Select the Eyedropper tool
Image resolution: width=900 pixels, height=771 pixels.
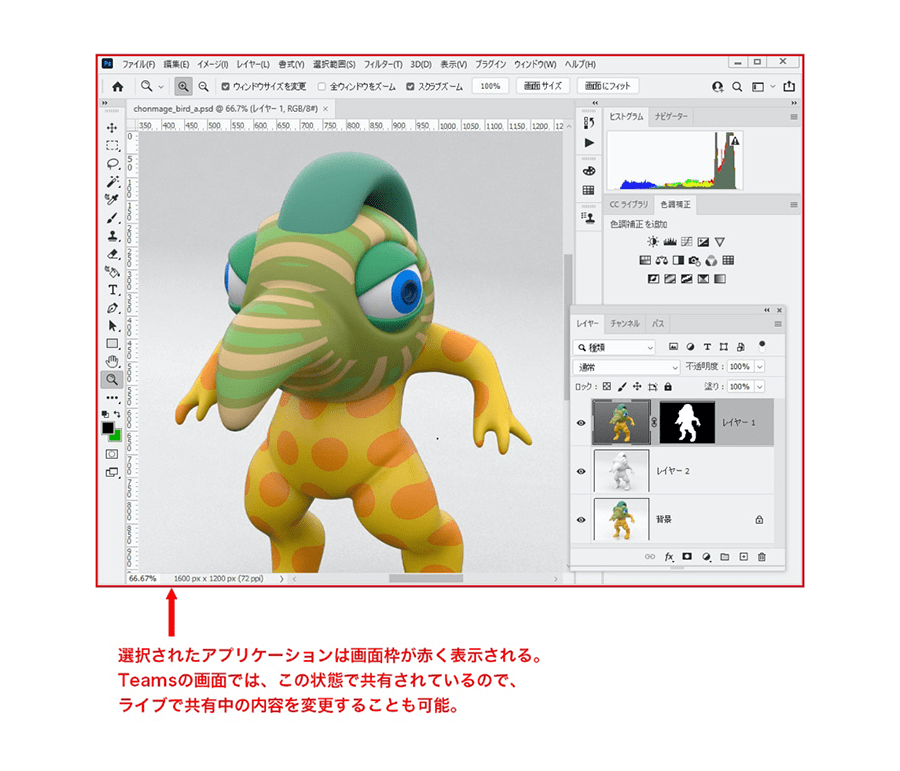coord(112,199)
